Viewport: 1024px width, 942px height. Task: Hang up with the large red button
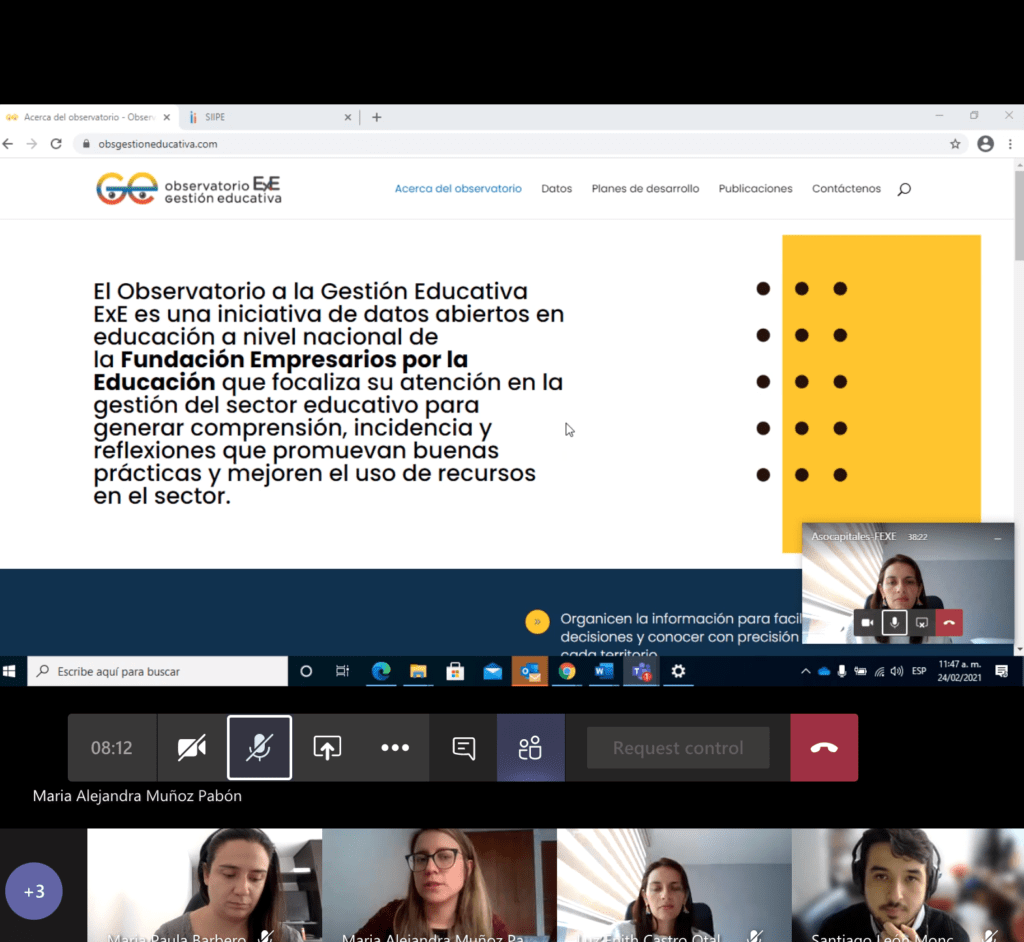point(824,747)
